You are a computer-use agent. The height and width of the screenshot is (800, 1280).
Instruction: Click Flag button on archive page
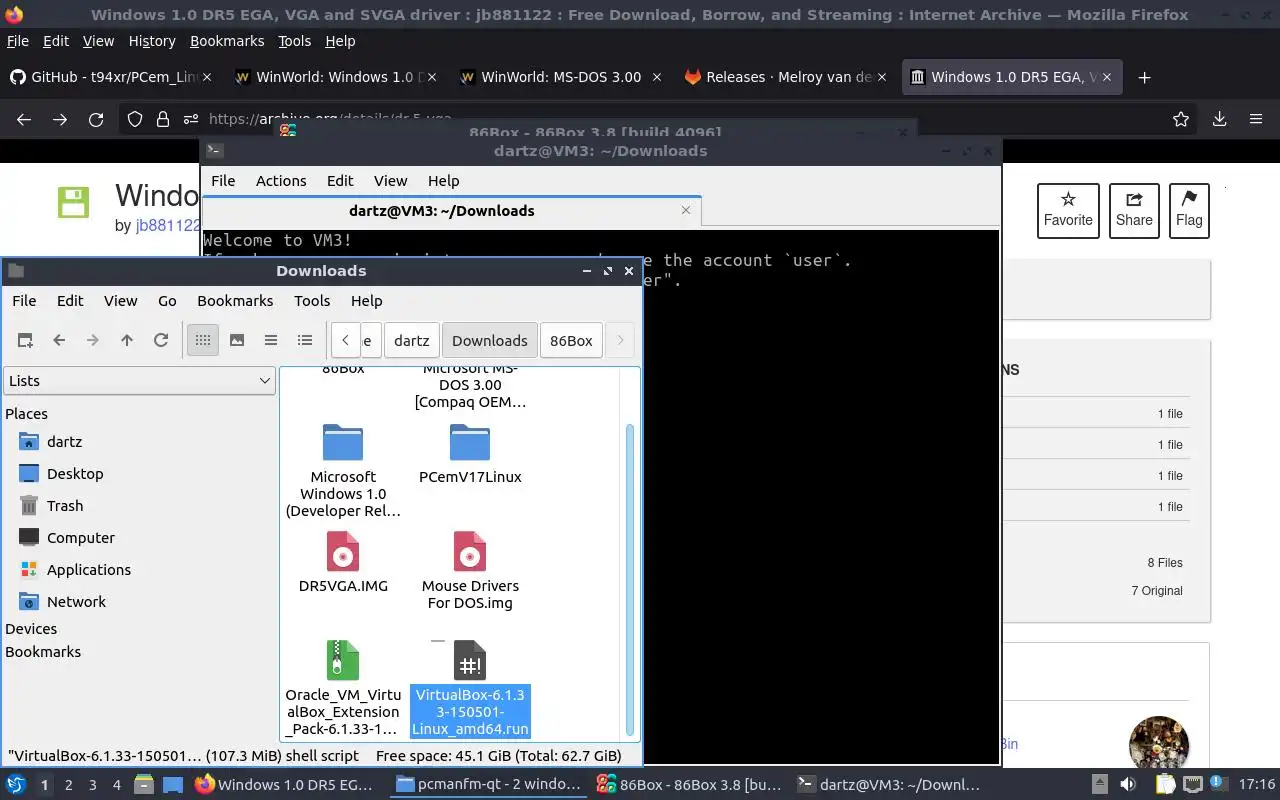click(x=1189, y=210)
